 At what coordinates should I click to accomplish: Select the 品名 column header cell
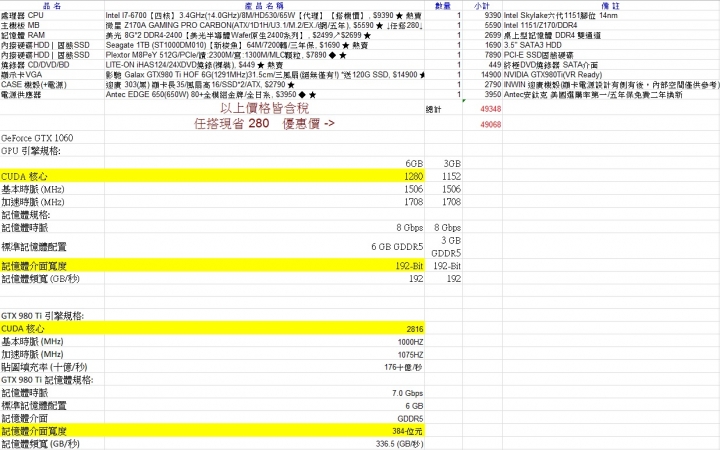point(52,6)
